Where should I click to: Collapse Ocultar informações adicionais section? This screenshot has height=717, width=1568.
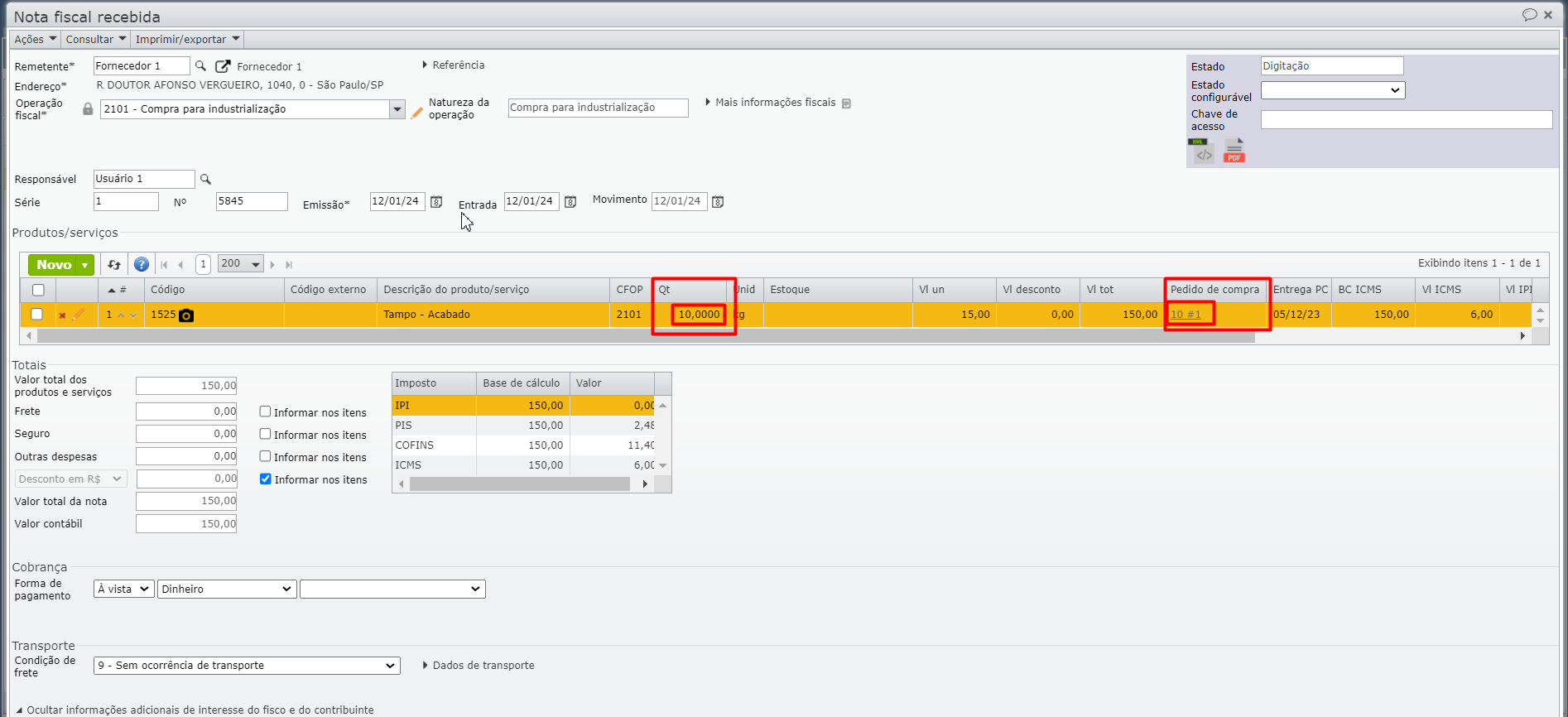[195, 710]
